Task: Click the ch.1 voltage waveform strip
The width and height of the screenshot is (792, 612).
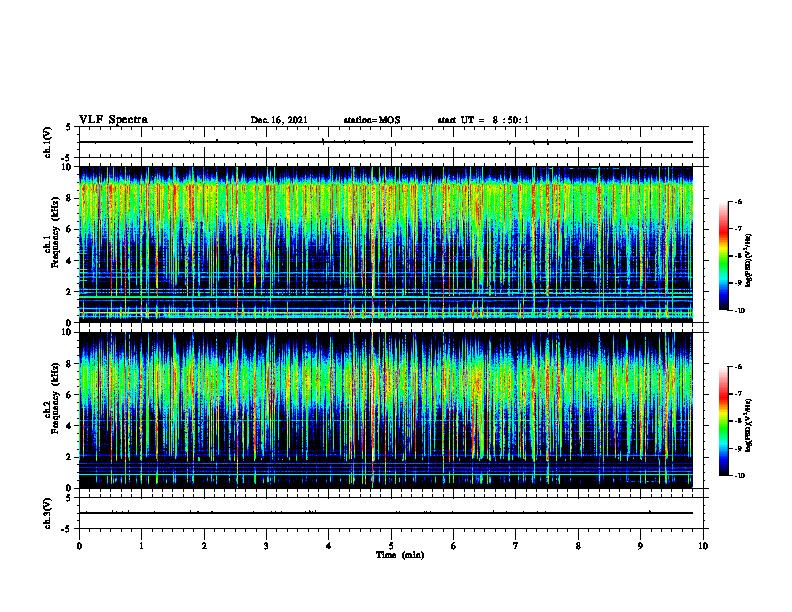Action: tap(391, 142)
